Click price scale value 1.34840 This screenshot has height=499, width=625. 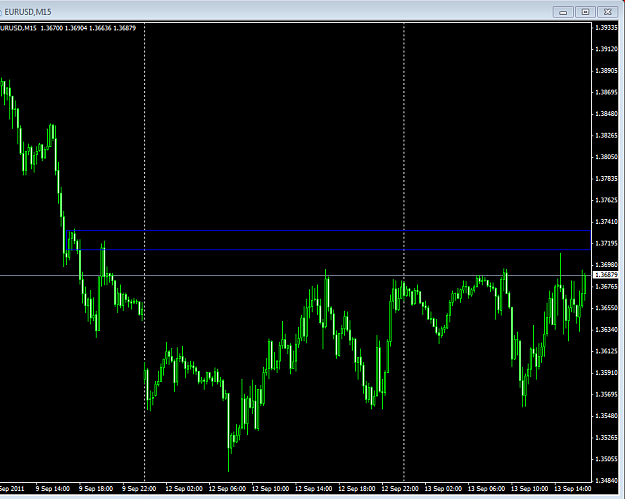point(606,480)
